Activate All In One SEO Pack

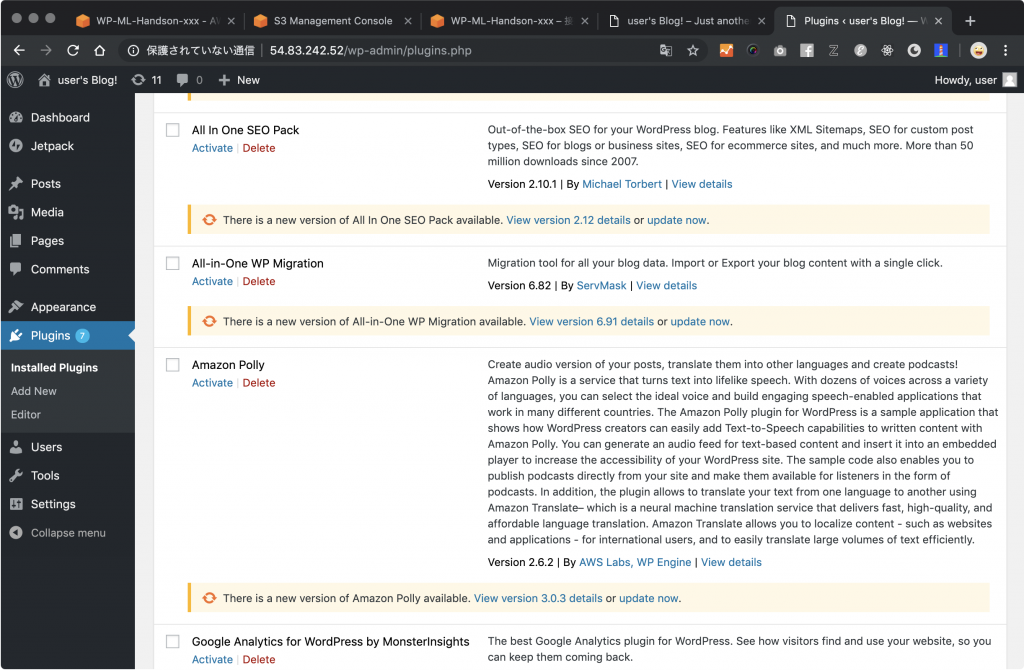pyautogui.click(x=212, y=148)
